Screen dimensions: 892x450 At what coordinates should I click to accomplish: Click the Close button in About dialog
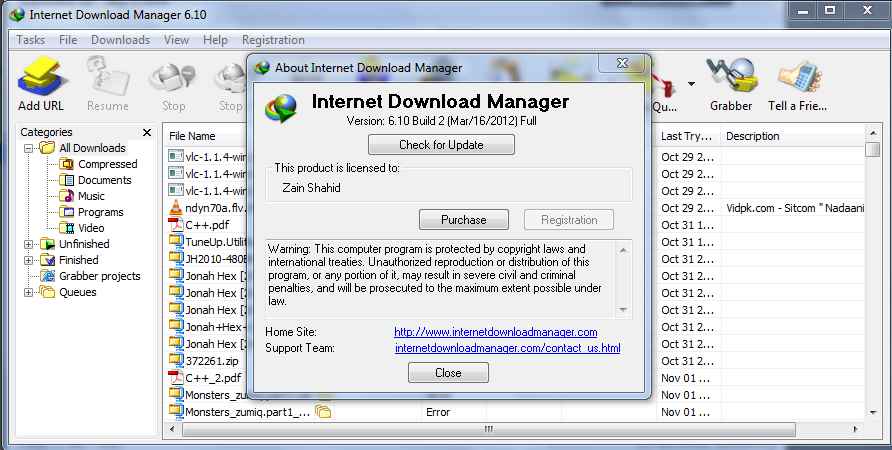click(x=448, y=373)
